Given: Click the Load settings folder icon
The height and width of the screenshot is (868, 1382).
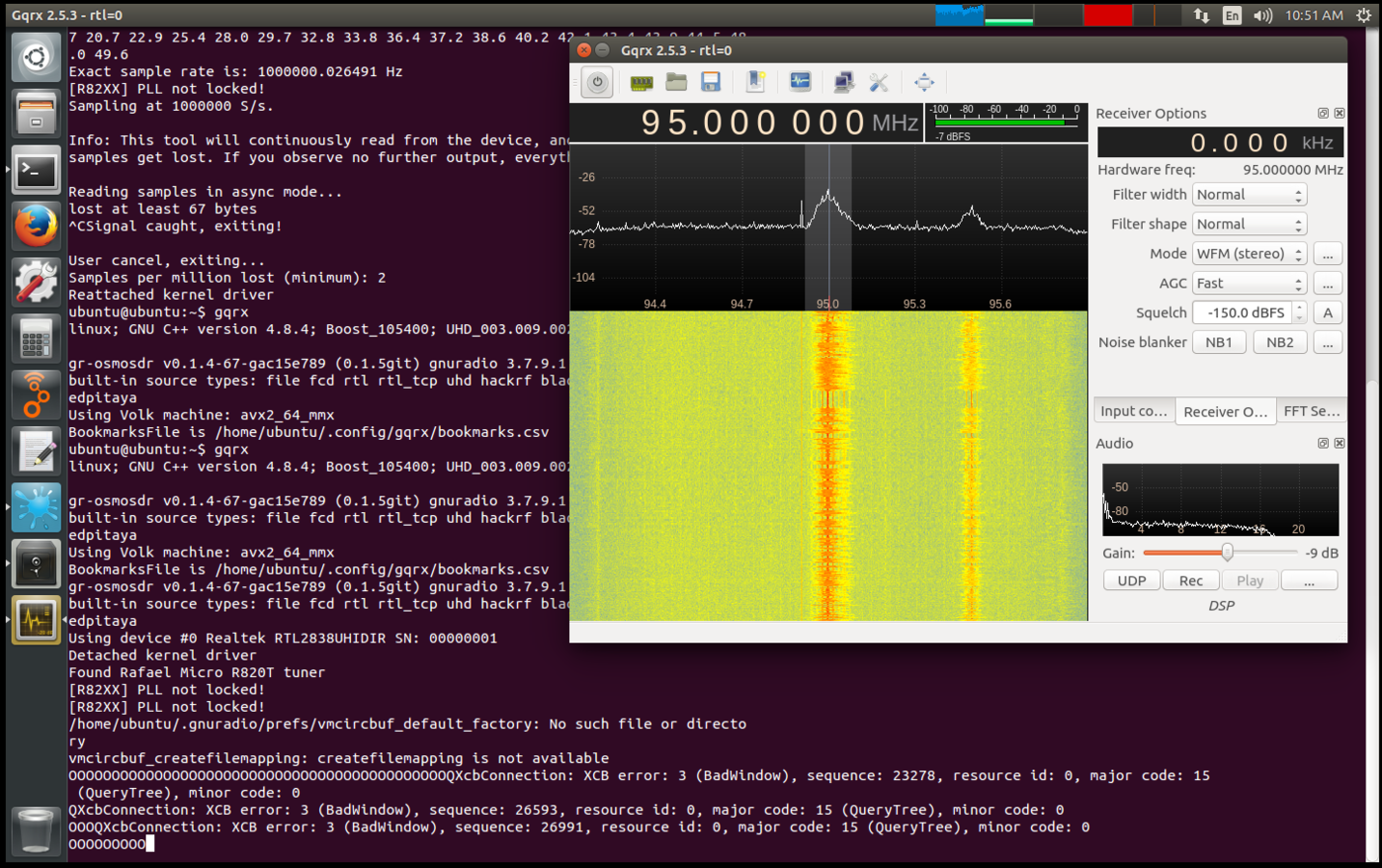Looking at the screenshot, I should pos(676,82).
